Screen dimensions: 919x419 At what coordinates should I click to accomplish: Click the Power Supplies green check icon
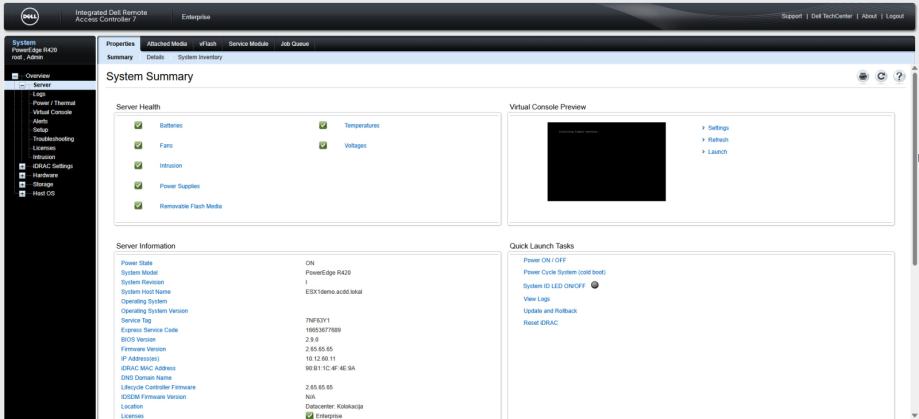click(138, 185)
